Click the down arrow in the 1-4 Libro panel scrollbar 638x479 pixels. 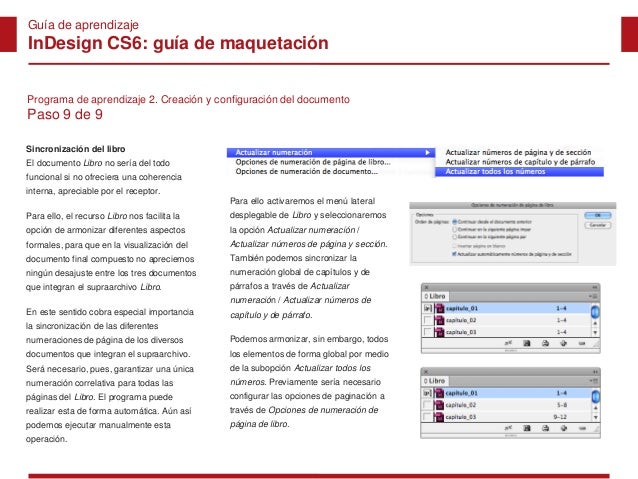pyautogui.click(x=595, y=333)
